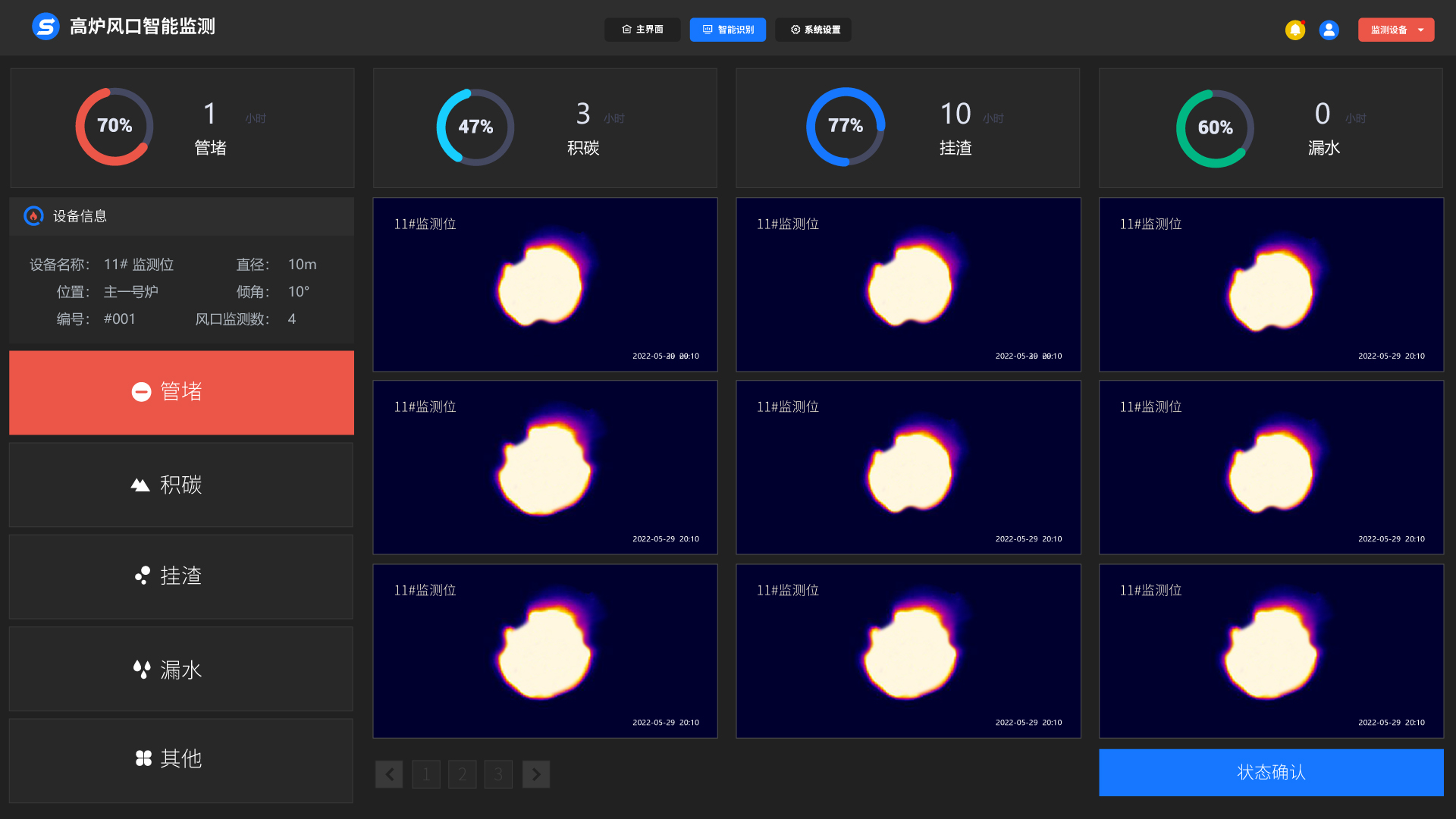The height and width of the screenshot is (819, 1456).
Task: Click the dots icon in the 挂渣 category
Action: [x=143, y=576]
